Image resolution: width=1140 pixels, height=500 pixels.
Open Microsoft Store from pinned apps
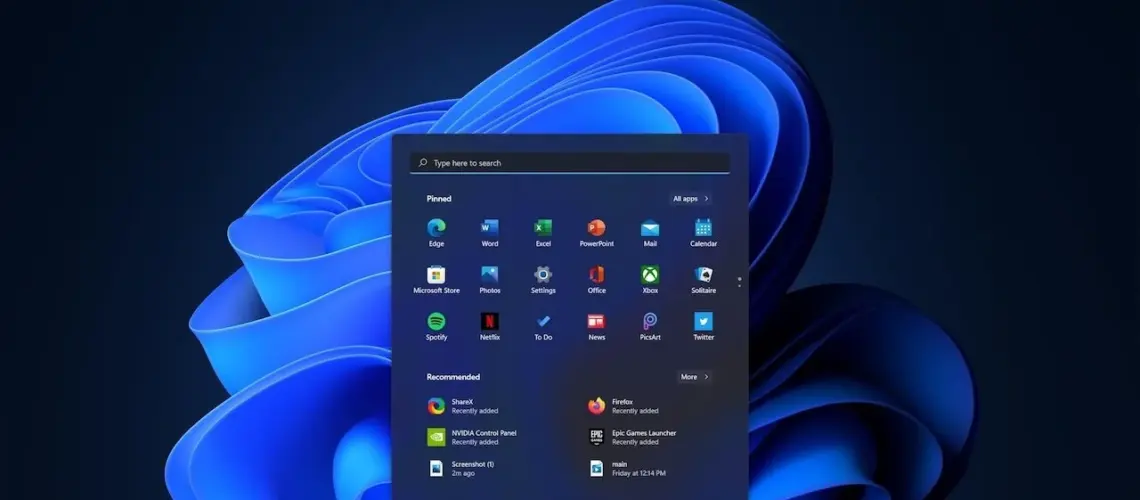point(436,275)
